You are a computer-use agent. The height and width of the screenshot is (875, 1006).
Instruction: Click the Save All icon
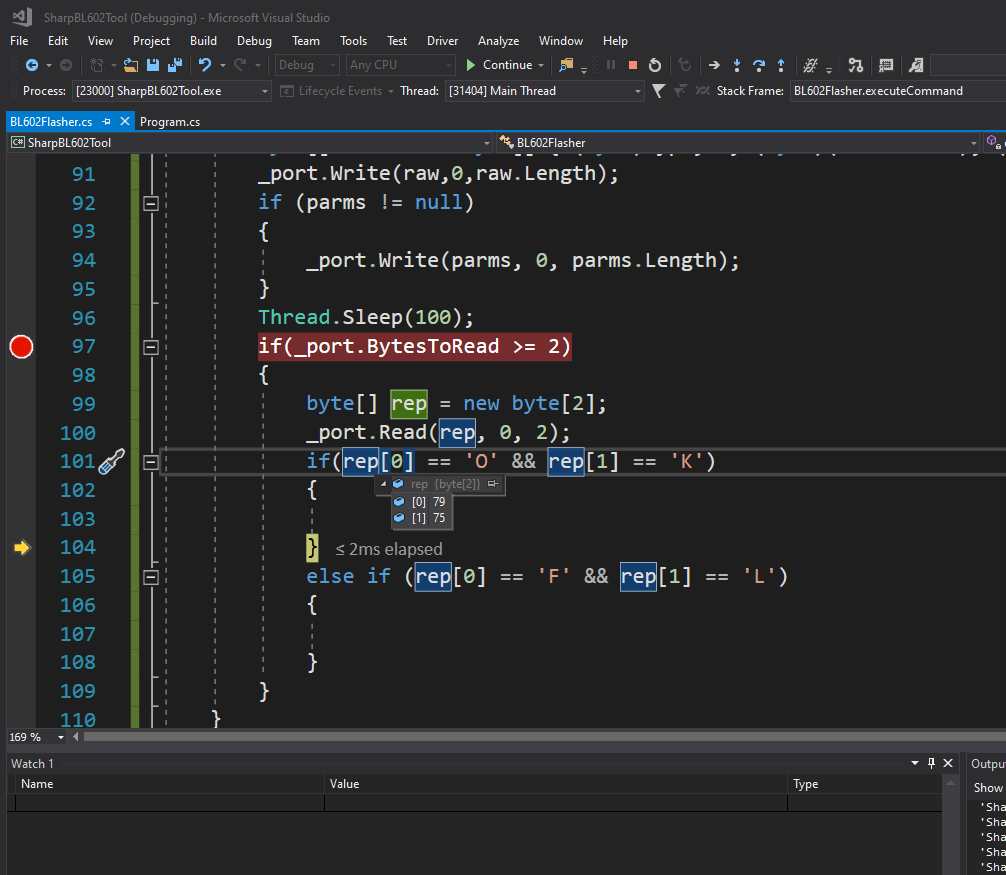pos(175,65)
